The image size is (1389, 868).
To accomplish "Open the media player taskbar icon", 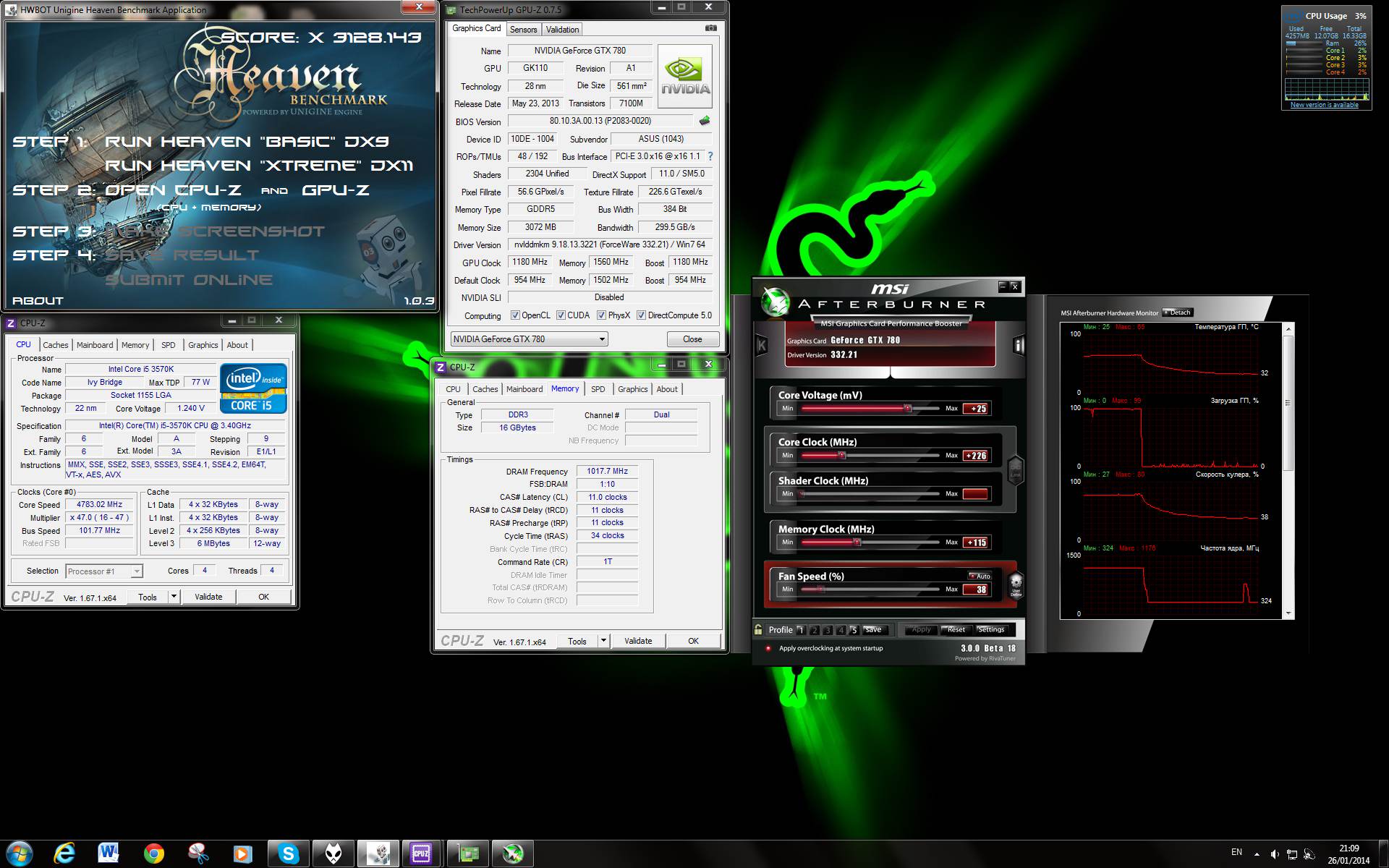I will coord(242,854).
